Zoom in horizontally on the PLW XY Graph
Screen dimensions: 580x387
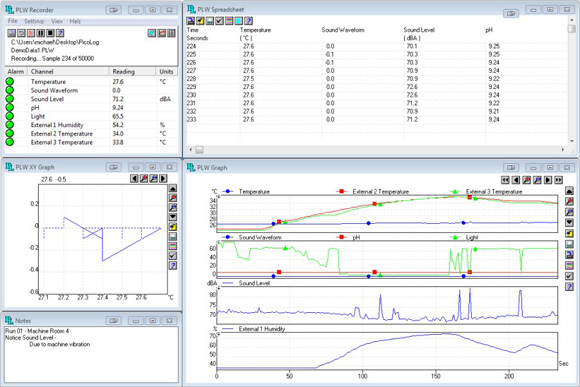point(144,179)
